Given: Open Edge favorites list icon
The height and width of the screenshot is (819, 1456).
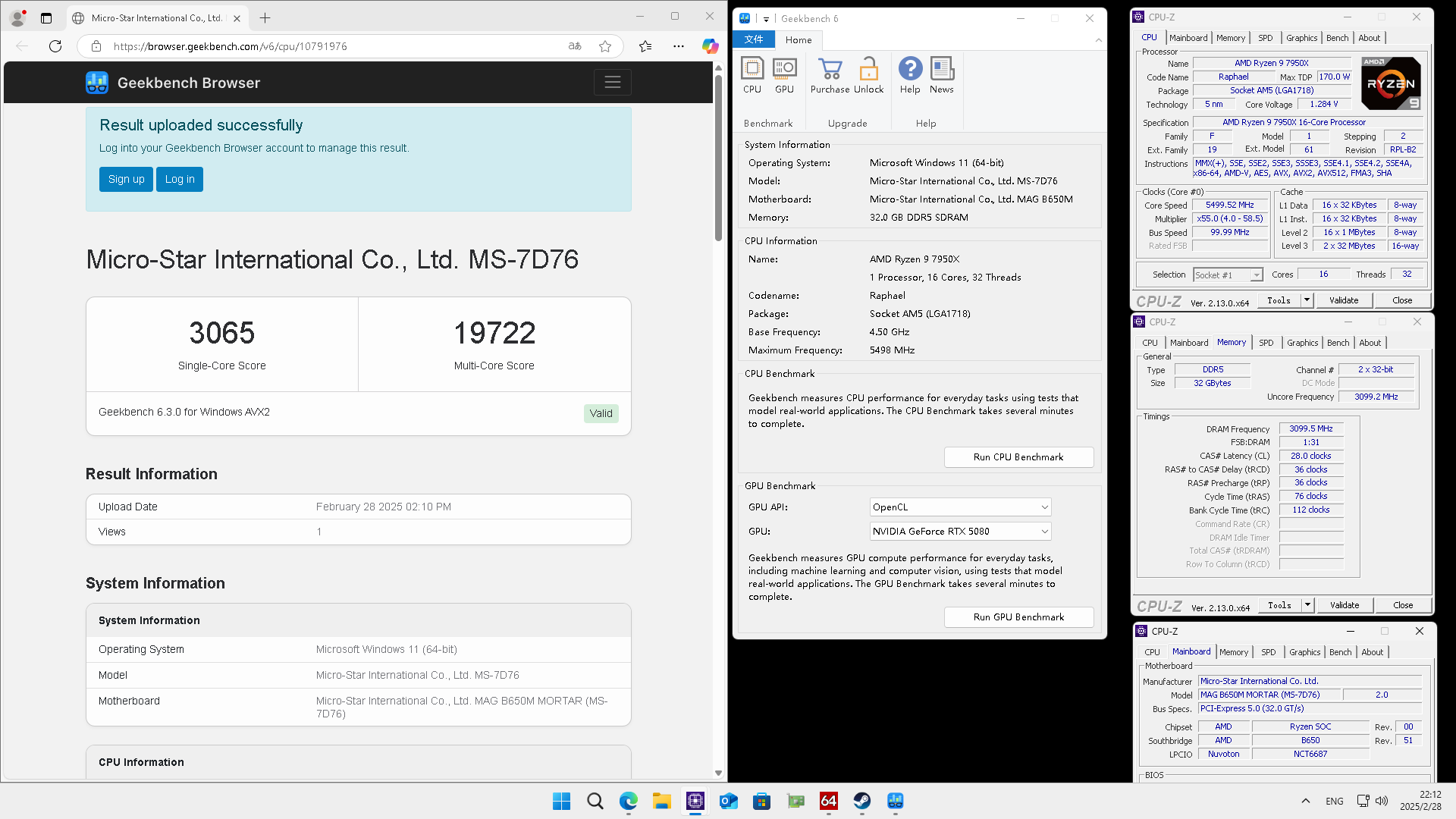Looking at the screenshot, I should (x=645, y=46).
